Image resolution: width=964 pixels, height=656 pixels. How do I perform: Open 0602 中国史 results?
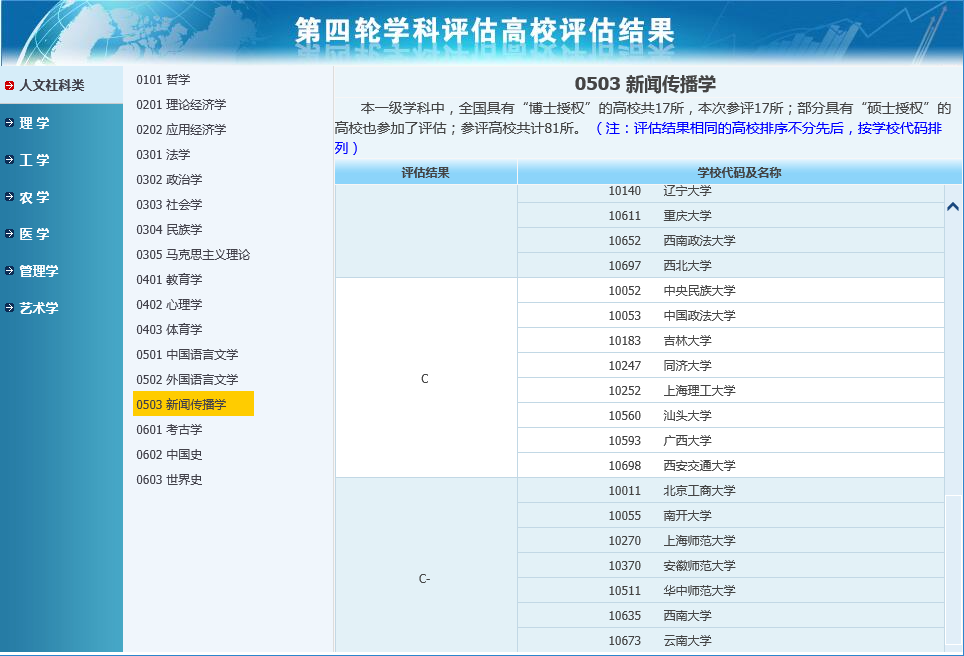[169, 454]
